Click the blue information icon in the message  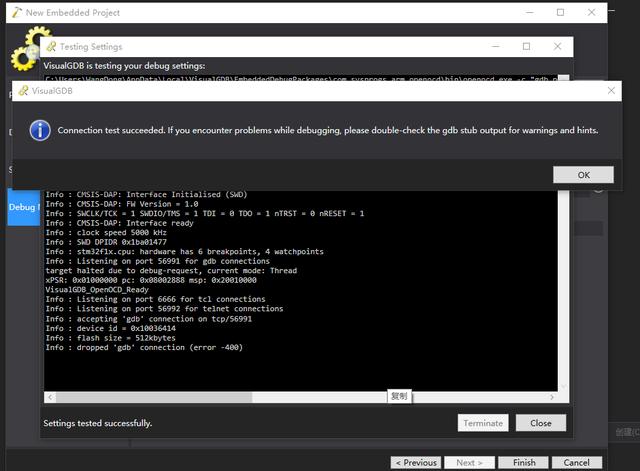40,131
